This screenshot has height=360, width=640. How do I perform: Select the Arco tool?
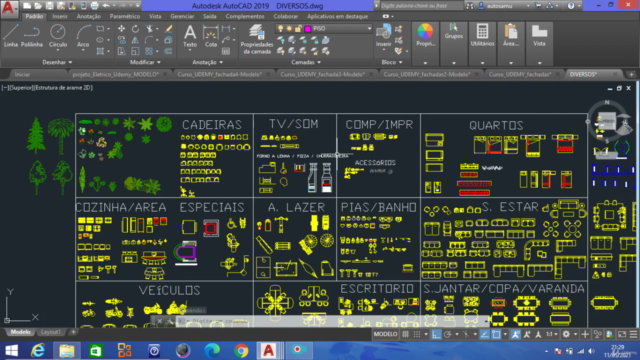(x=83, y=36)
